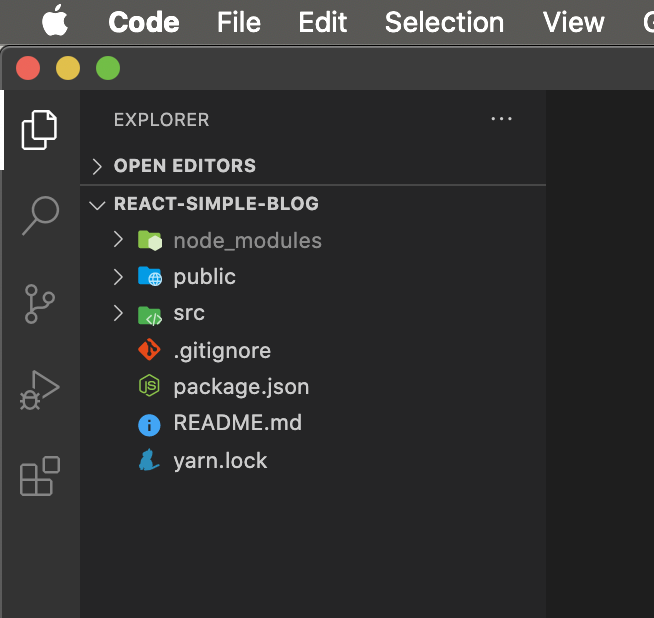
Task: Click the git icon beside .gitignore
Action: click(x=149, y=349)
